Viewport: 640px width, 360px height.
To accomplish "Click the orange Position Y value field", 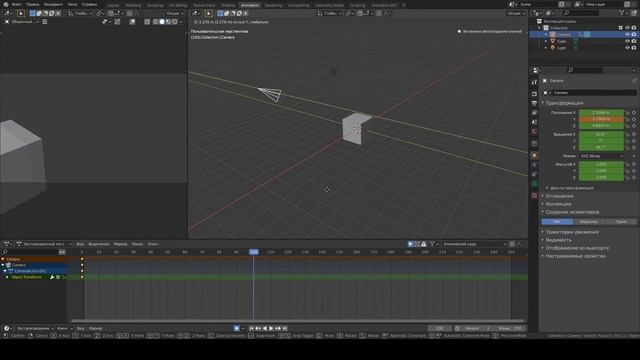I will pyautogui.click(x=601, y=119).
